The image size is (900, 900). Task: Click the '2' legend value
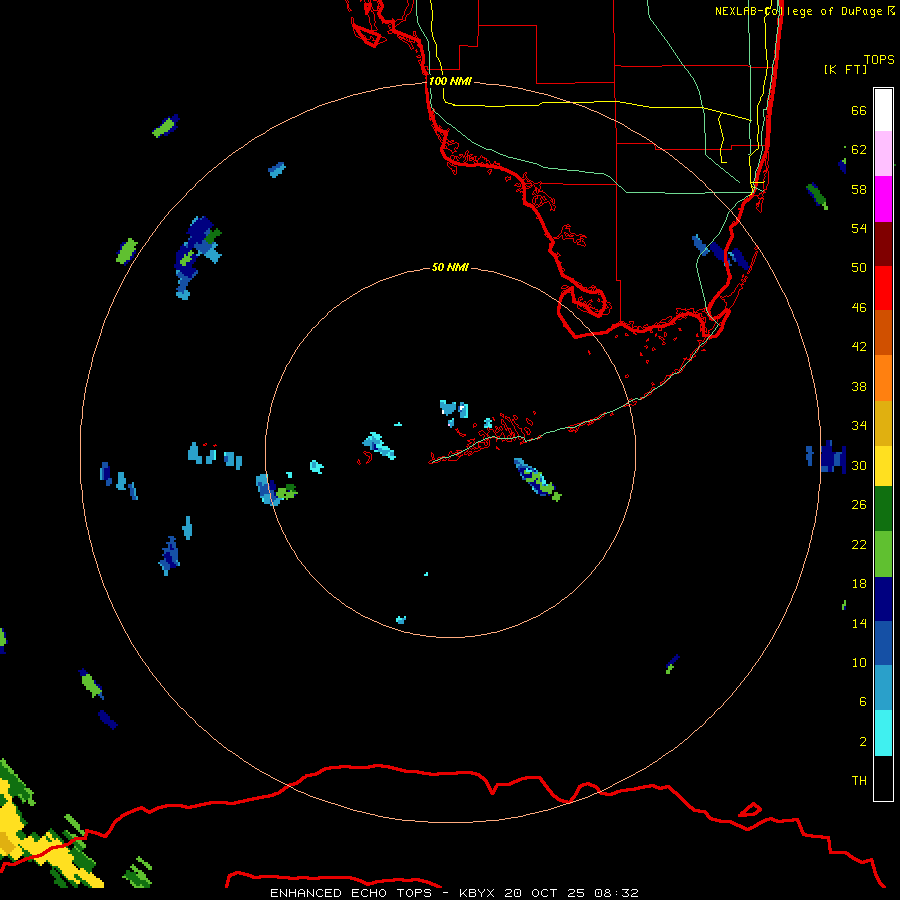862,741
